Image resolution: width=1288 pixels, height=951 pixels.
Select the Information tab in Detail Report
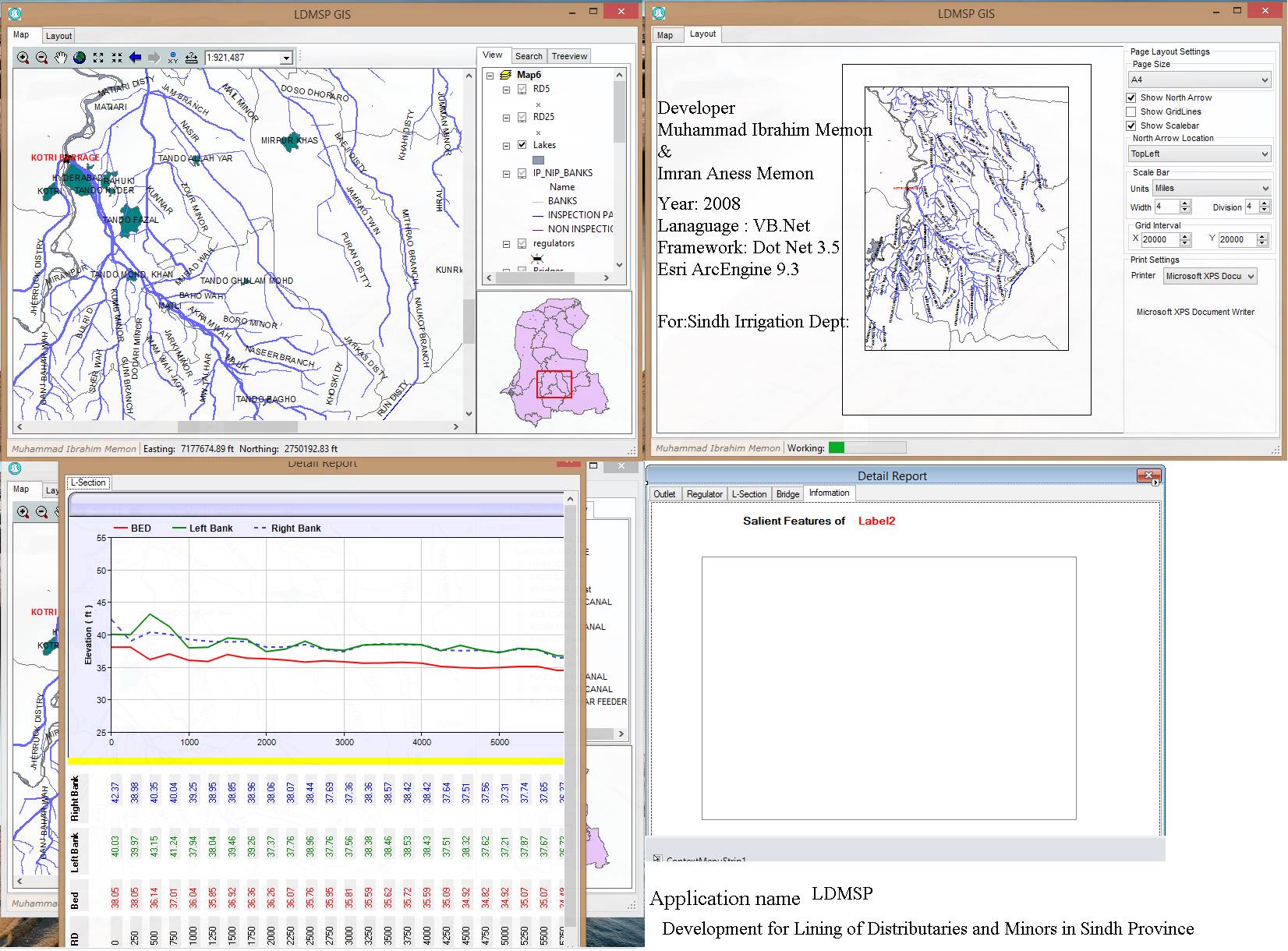tap(829, 493)
